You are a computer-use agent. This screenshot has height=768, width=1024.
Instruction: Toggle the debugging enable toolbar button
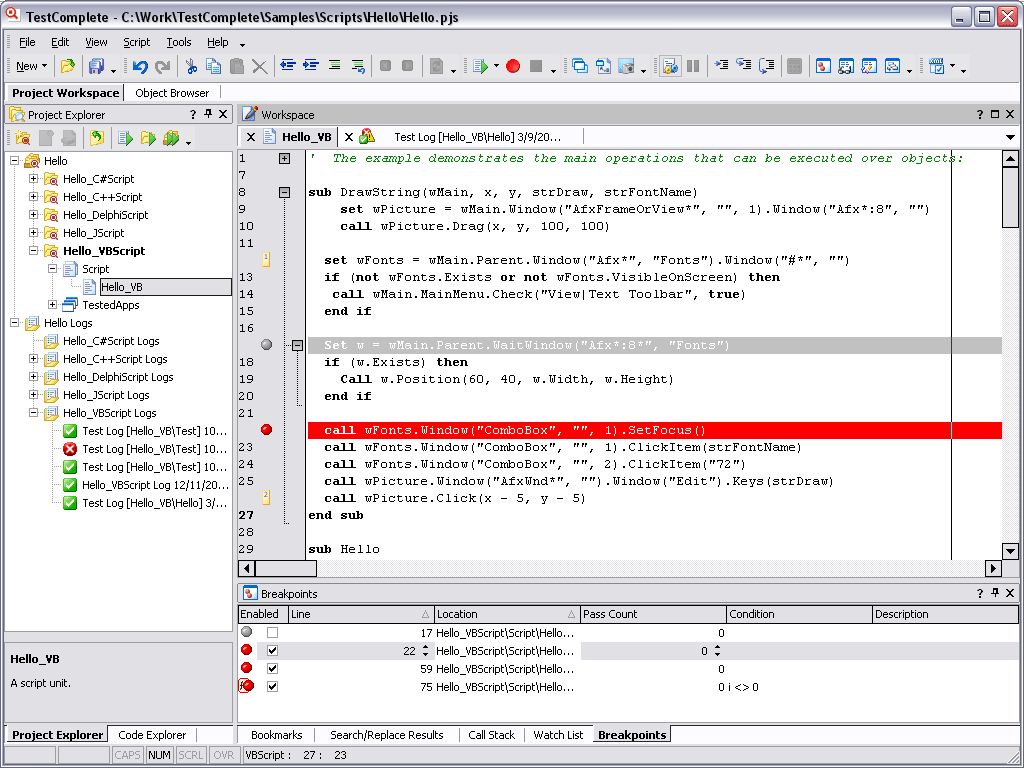[670, 66]
